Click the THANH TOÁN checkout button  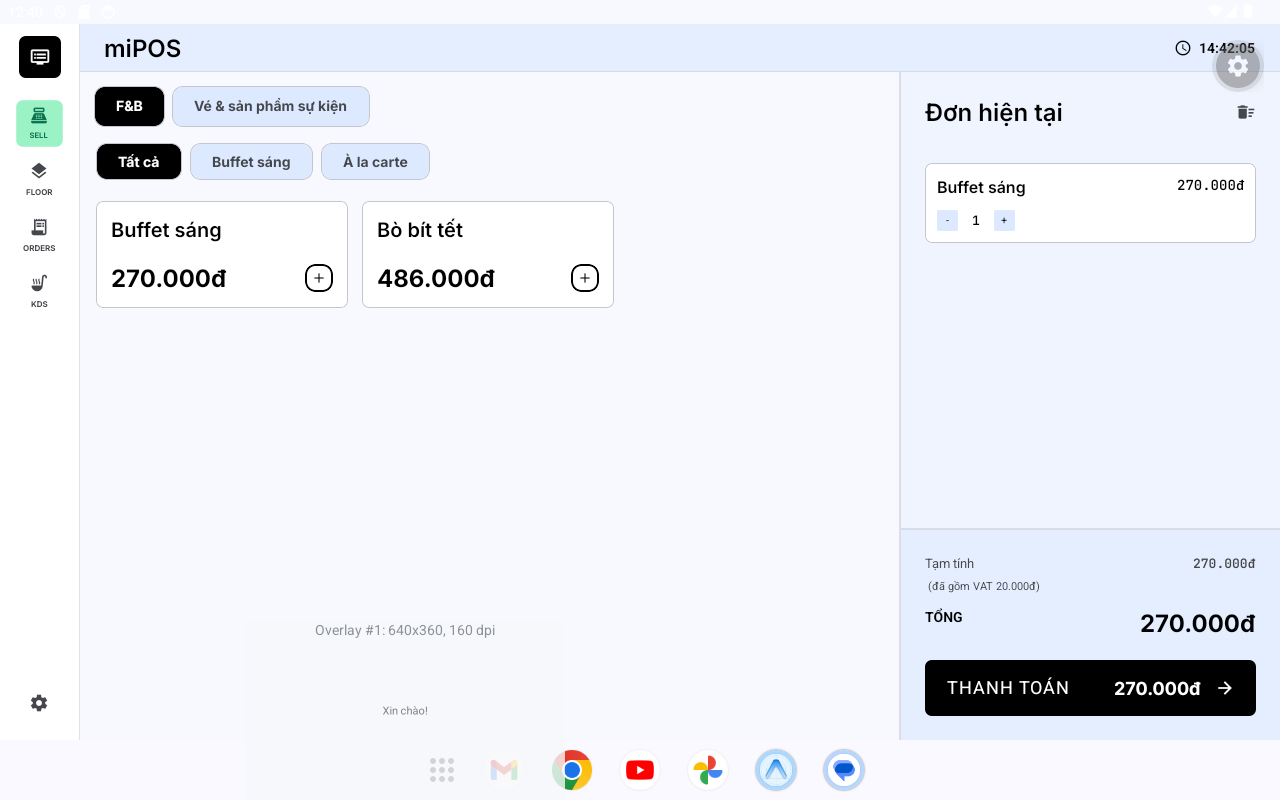coord(1090,688)
